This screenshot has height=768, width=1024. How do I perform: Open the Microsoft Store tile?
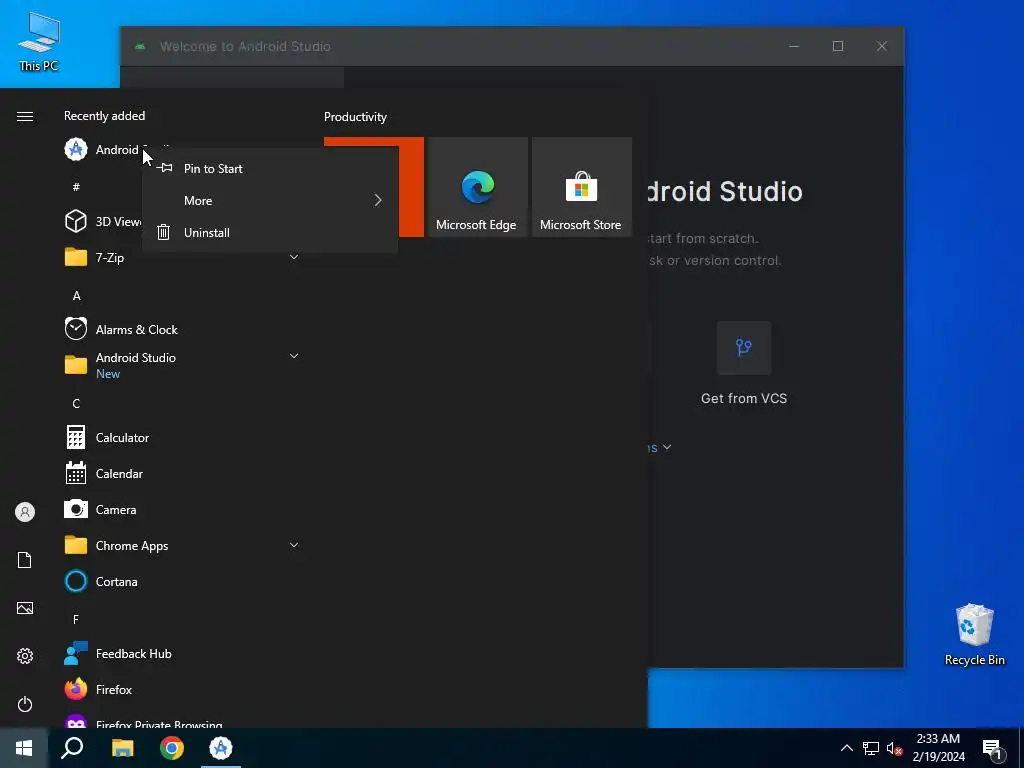[x=581, y=187]
